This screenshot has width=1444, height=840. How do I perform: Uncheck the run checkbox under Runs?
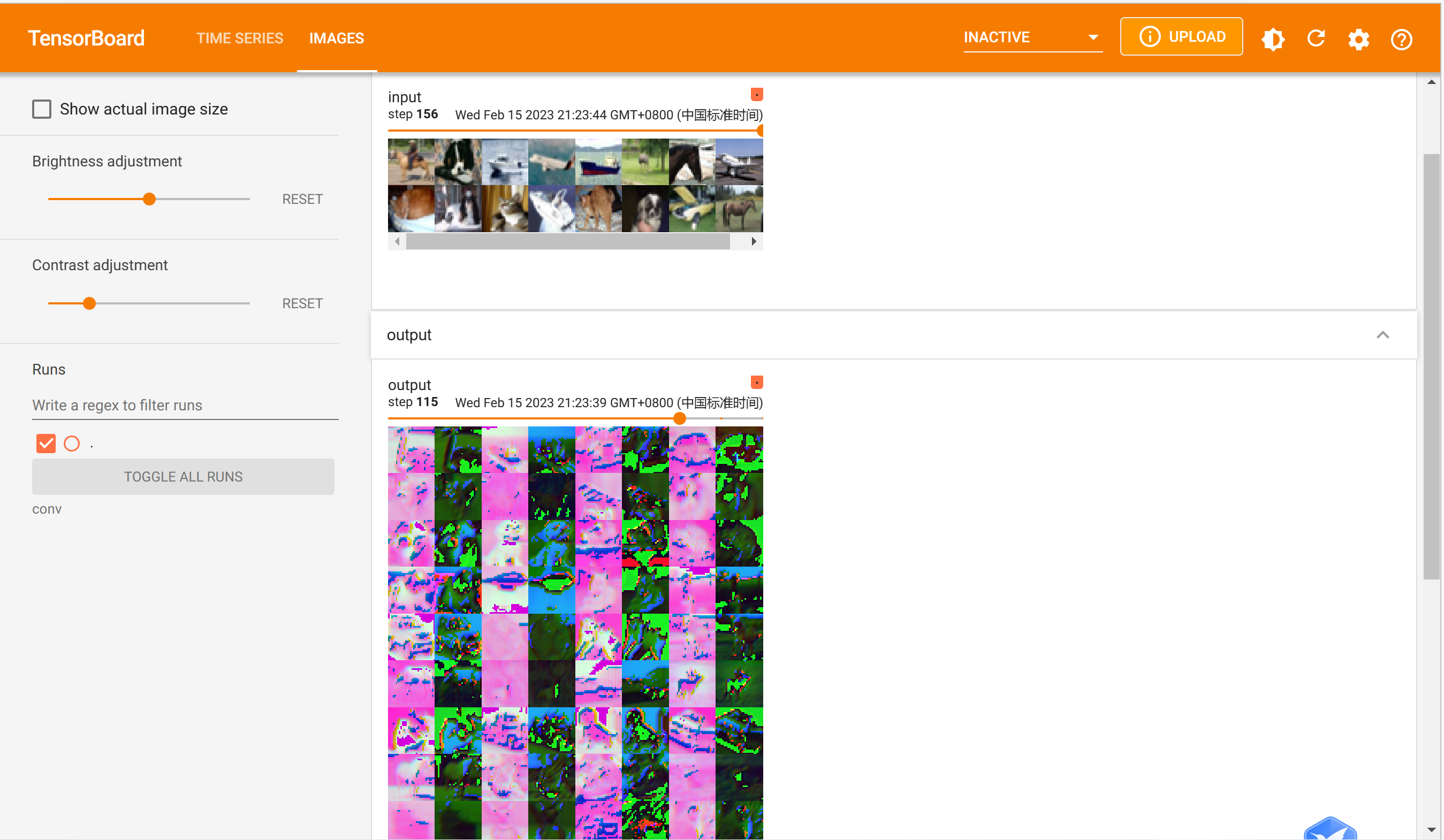coord(46,444)
